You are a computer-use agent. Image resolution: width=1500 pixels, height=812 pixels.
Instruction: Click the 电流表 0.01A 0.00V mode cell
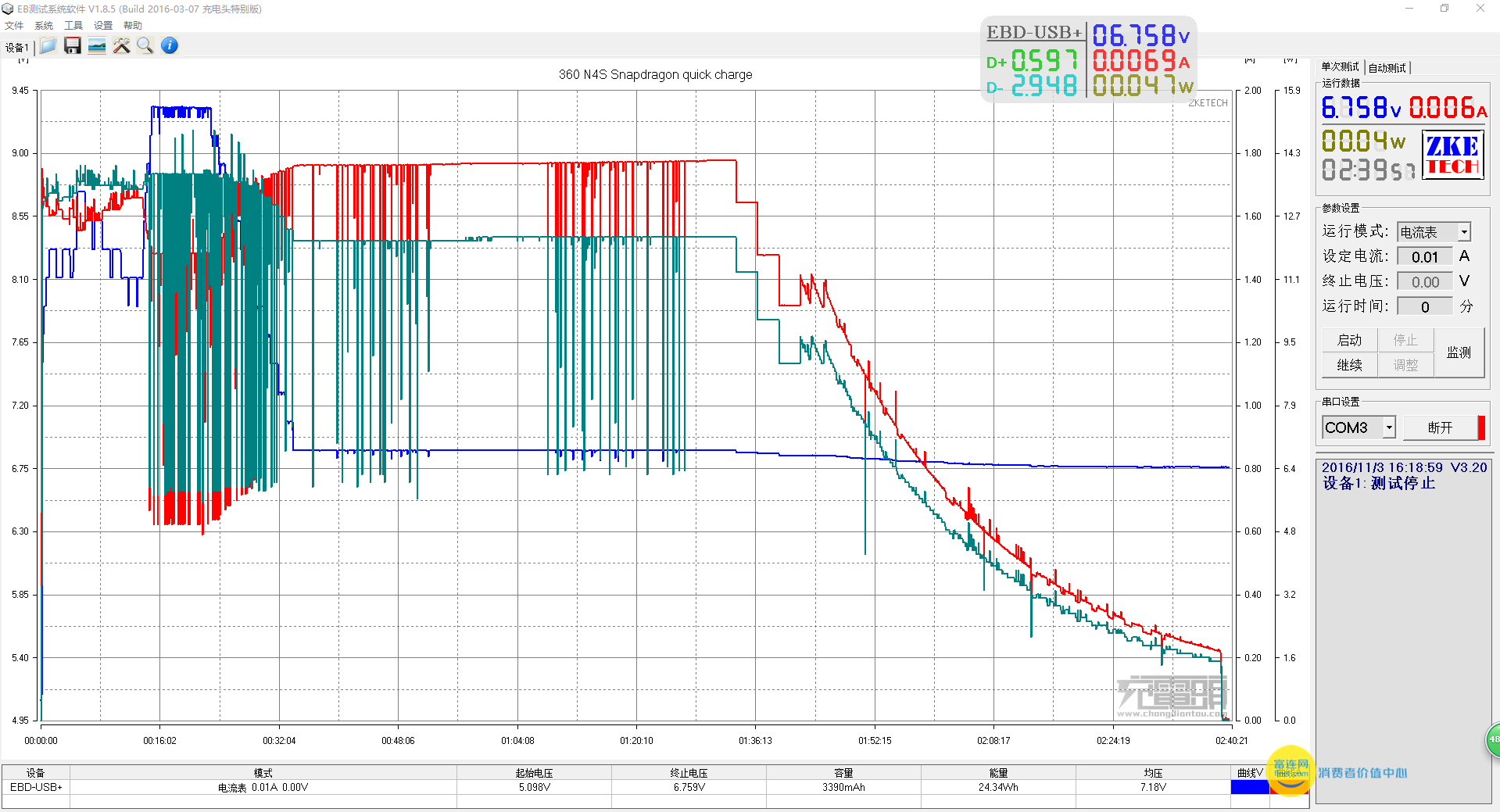pyautogui.click(x=263, y=788)
